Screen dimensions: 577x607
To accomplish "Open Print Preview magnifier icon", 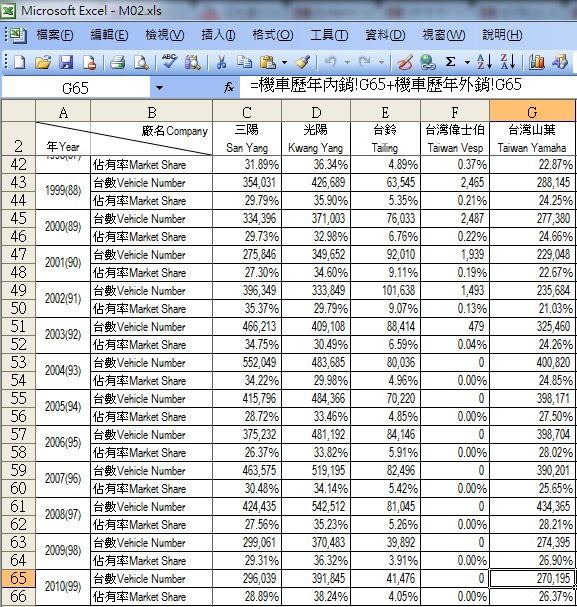I will 141,62.
